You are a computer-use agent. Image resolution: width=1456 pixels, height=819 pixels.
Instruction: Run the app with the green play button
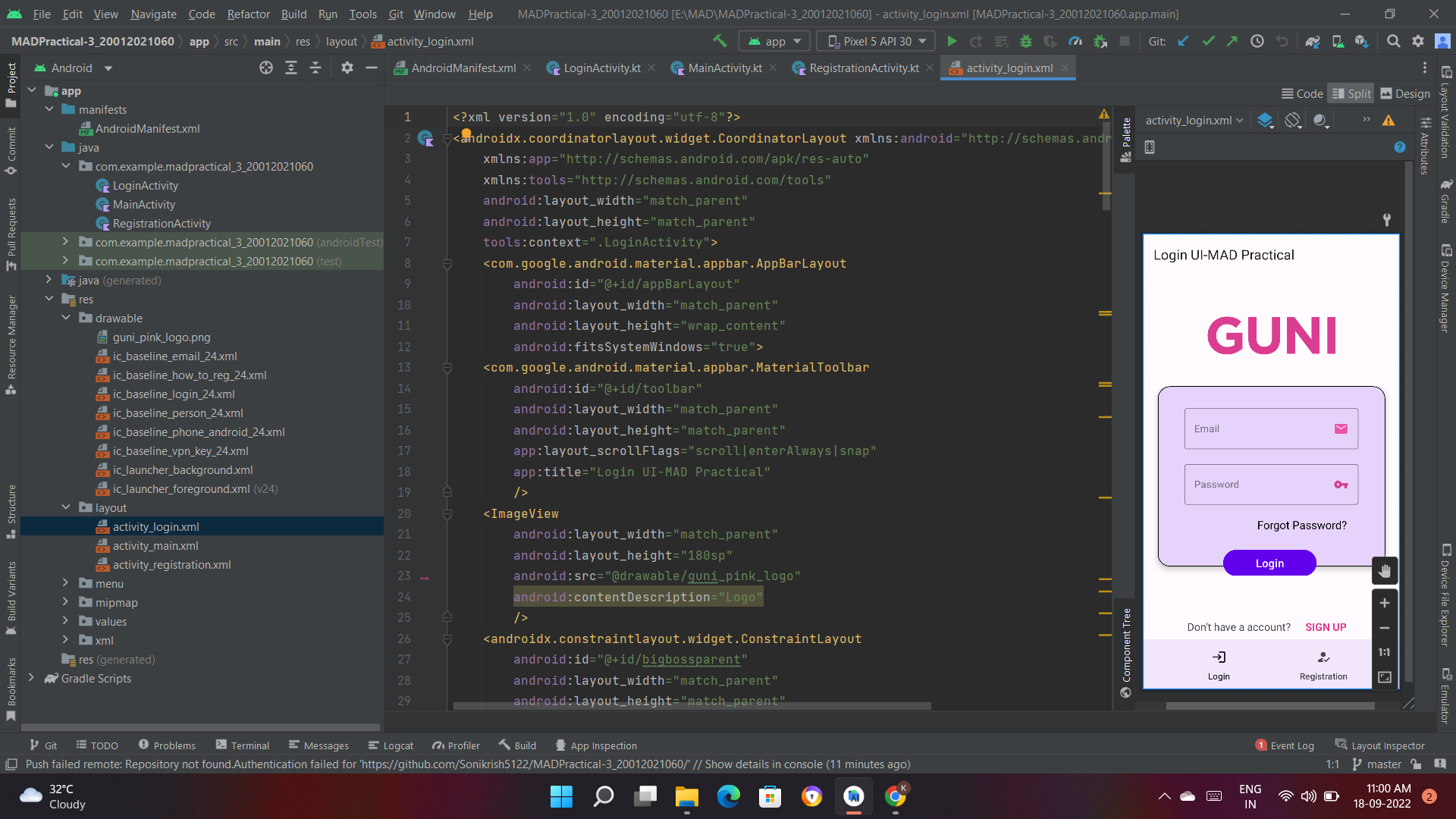coord(952,42)
